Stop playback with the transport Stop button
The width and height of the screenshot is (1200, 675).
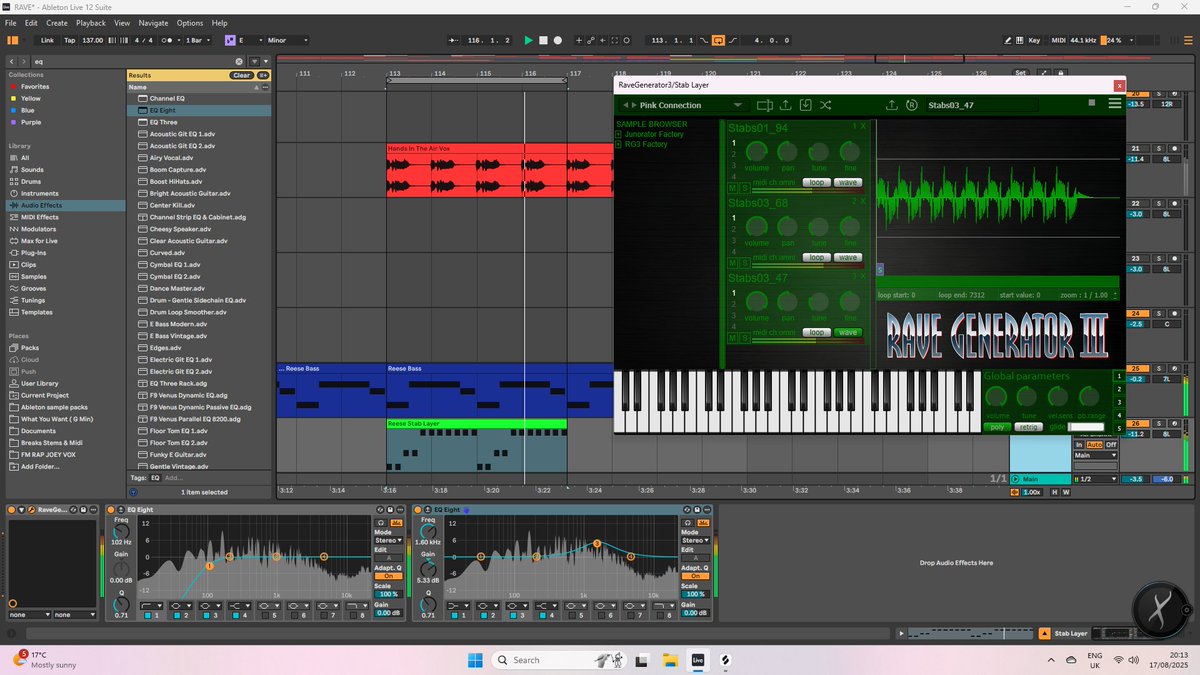click(543, 40)
